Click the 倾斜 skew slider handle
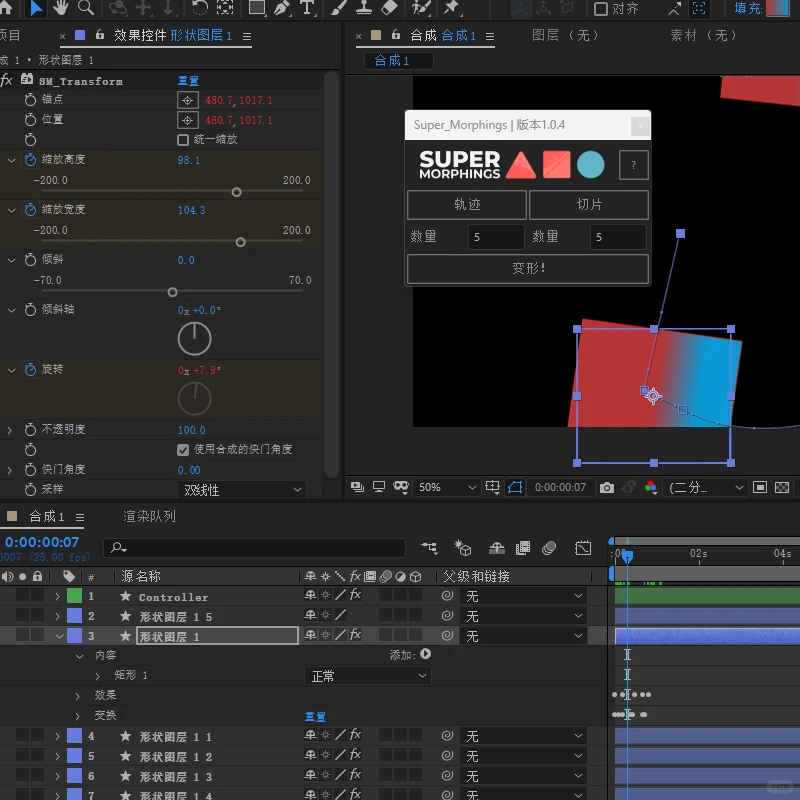 pos(172,292)
